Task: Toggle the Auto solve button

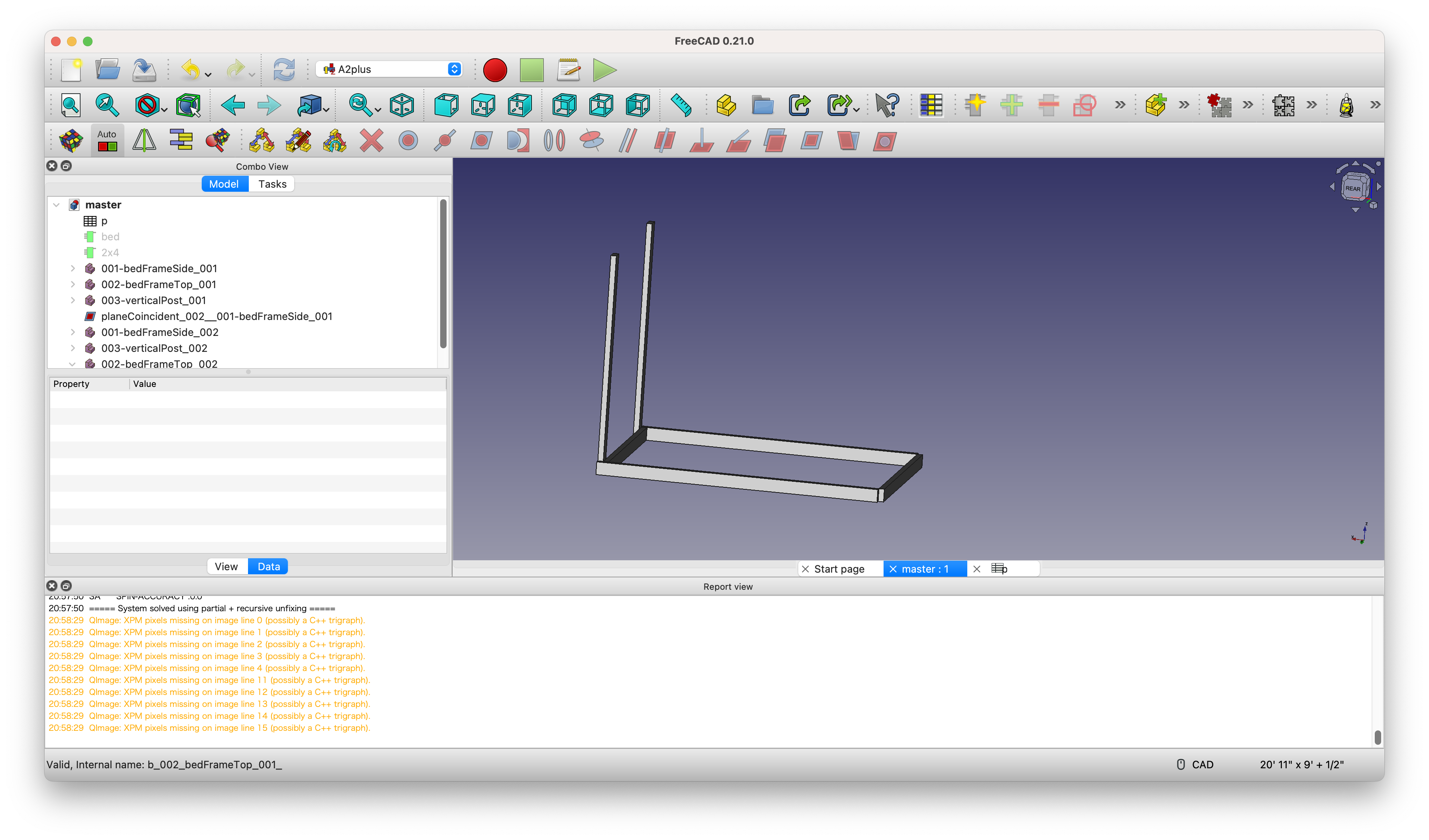Action: click(x=107, y=141)
